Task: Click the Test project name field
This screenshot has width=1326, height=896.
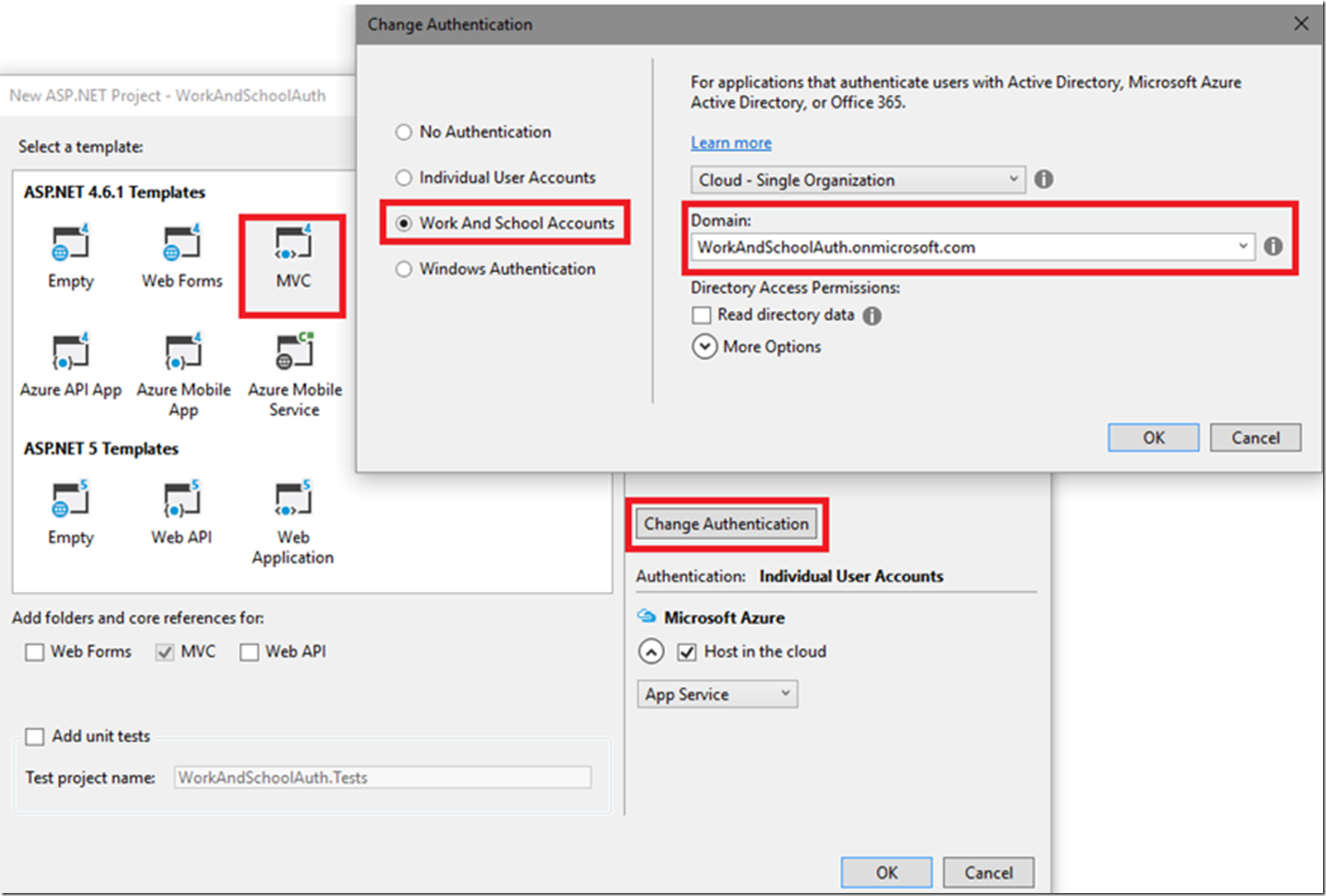Action: pos(383,777)
